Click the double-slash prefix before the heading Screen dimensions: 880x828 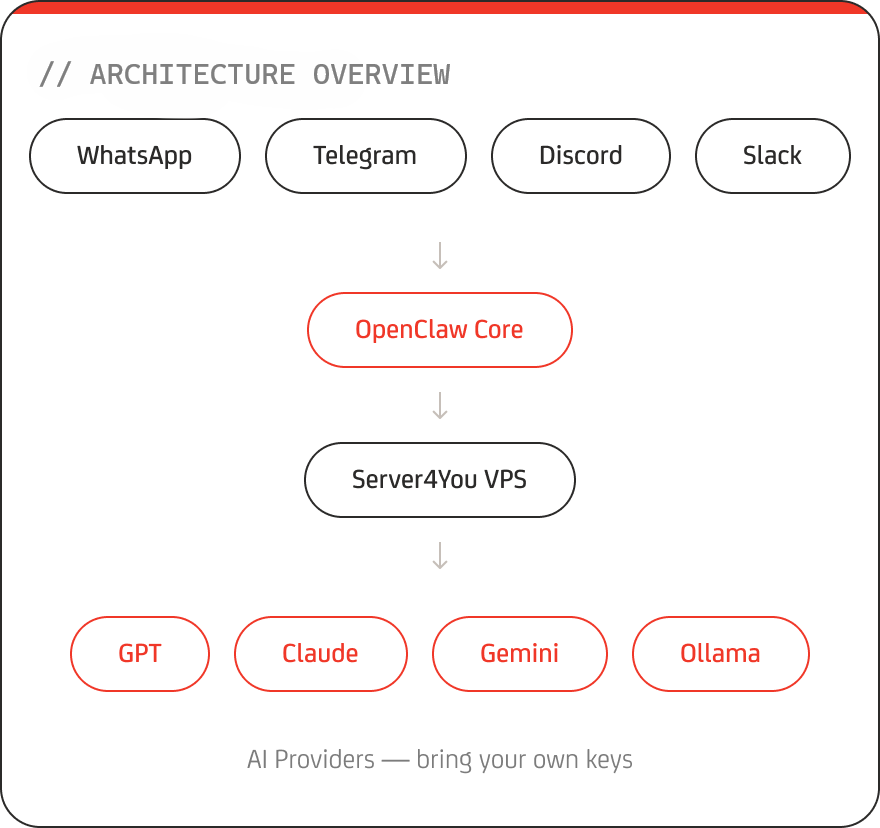pos(56,75)
